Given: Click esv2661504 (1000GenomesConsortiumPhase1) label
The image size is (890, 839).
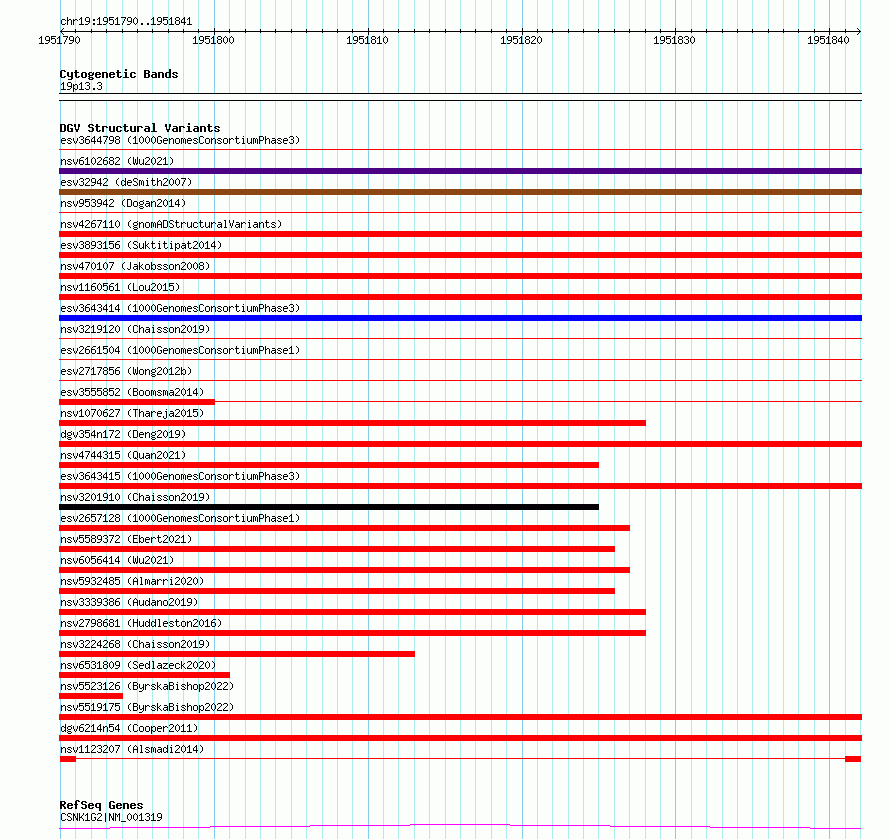Looking at the screenshot, I should tap(180, 350).
